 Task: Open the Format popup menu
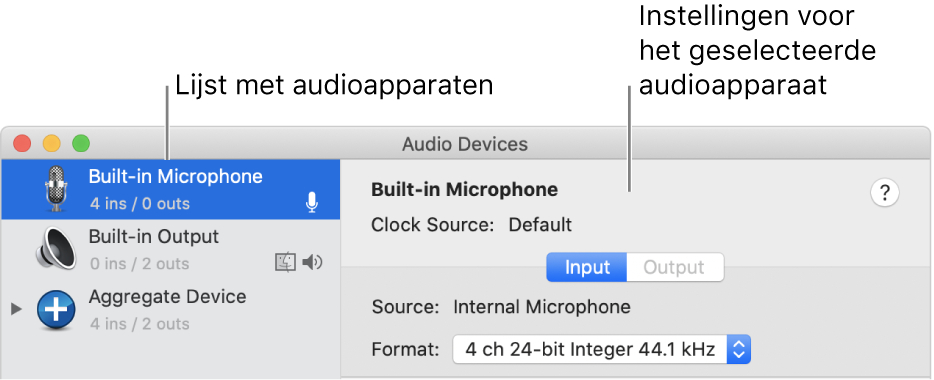[x=602, y=349]
